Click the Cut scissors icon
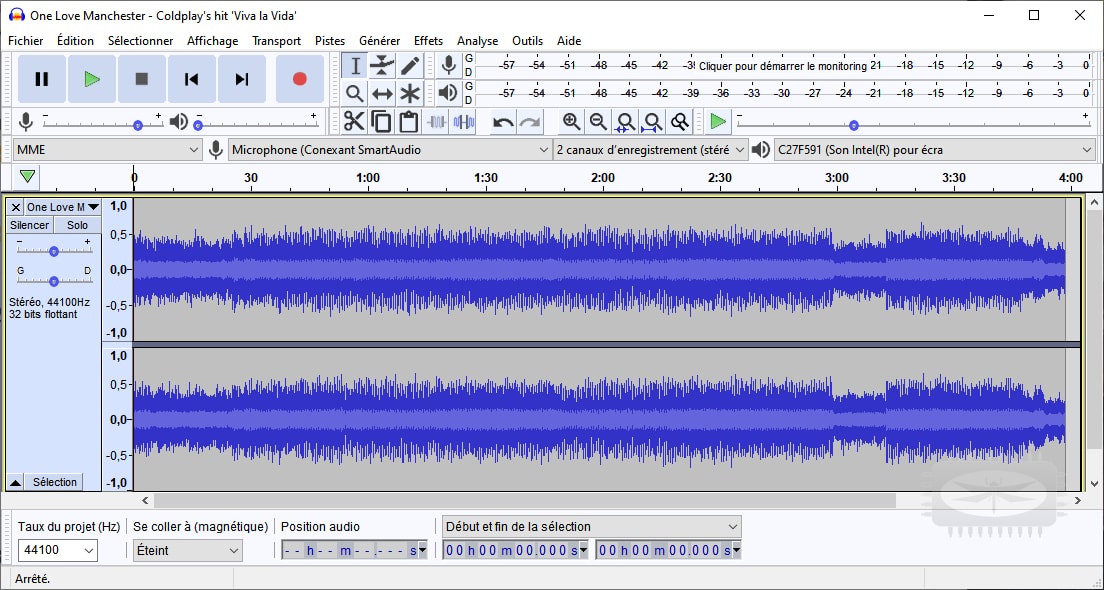The image size is (1104, 590). coord(354,121)
